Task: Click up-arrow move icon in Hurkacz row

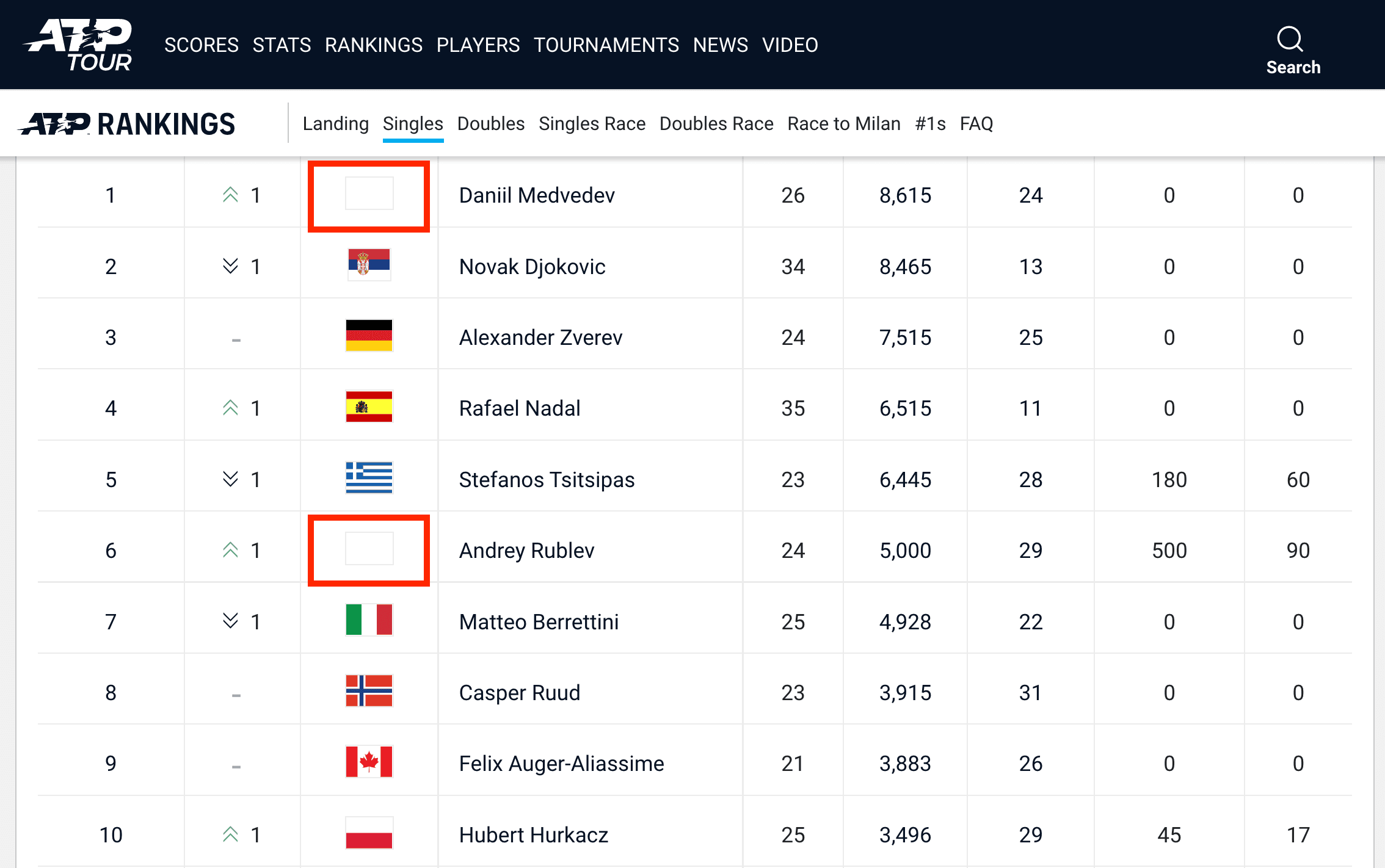Action: coord(230,834)
